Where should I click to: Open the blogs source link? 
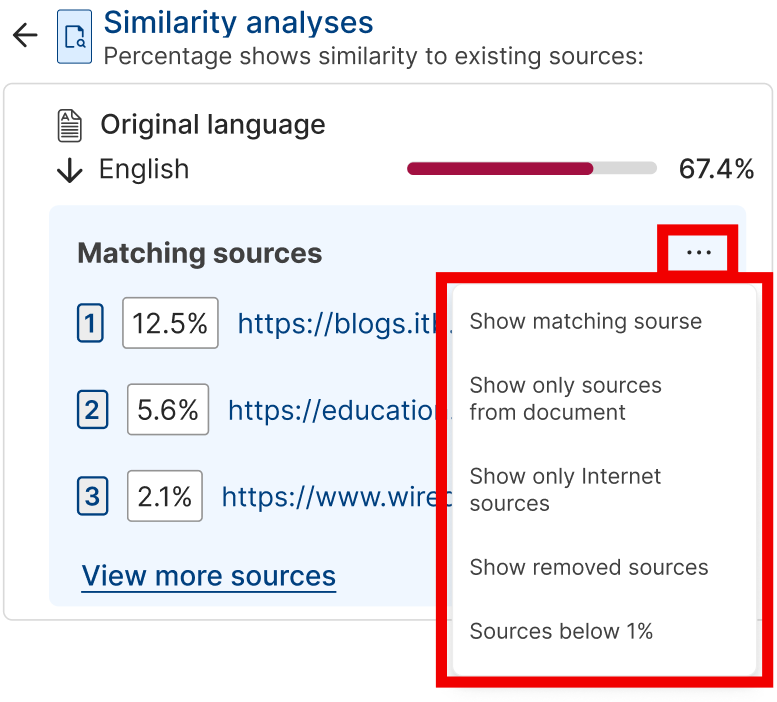(x=344, y=324)
